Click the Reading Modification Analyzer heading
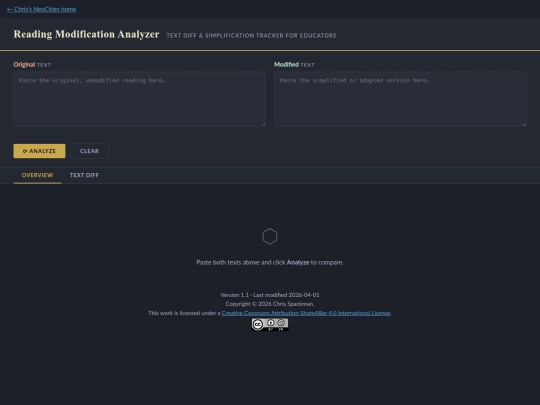The height and width of the screenshot is (405, 540). [x=86, y=34]
